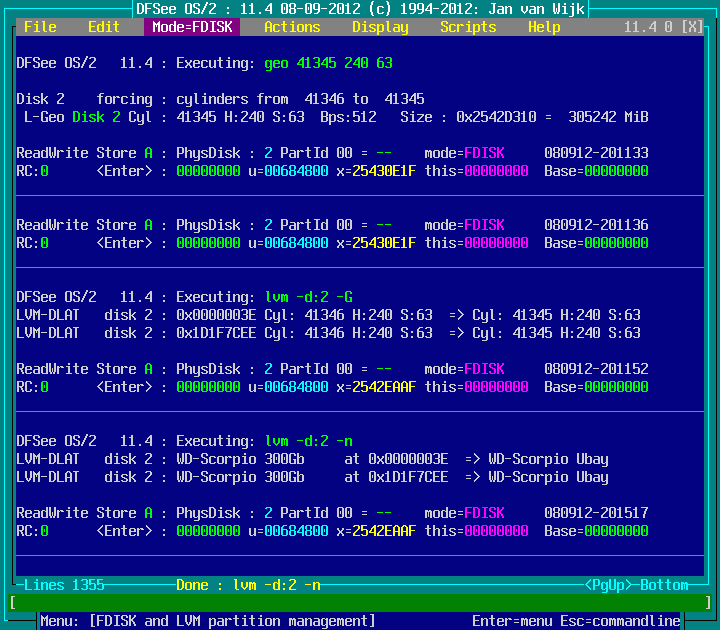Click the <PgUp> scroll indicator
720x630 pixels.
608,585
